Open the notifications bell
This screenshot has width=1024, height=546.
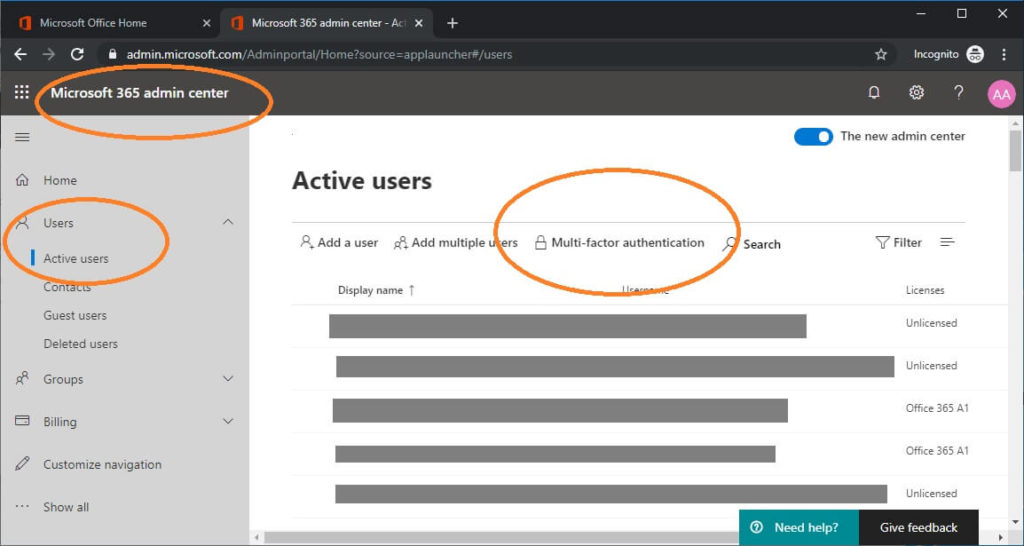(x=874, y=93)
